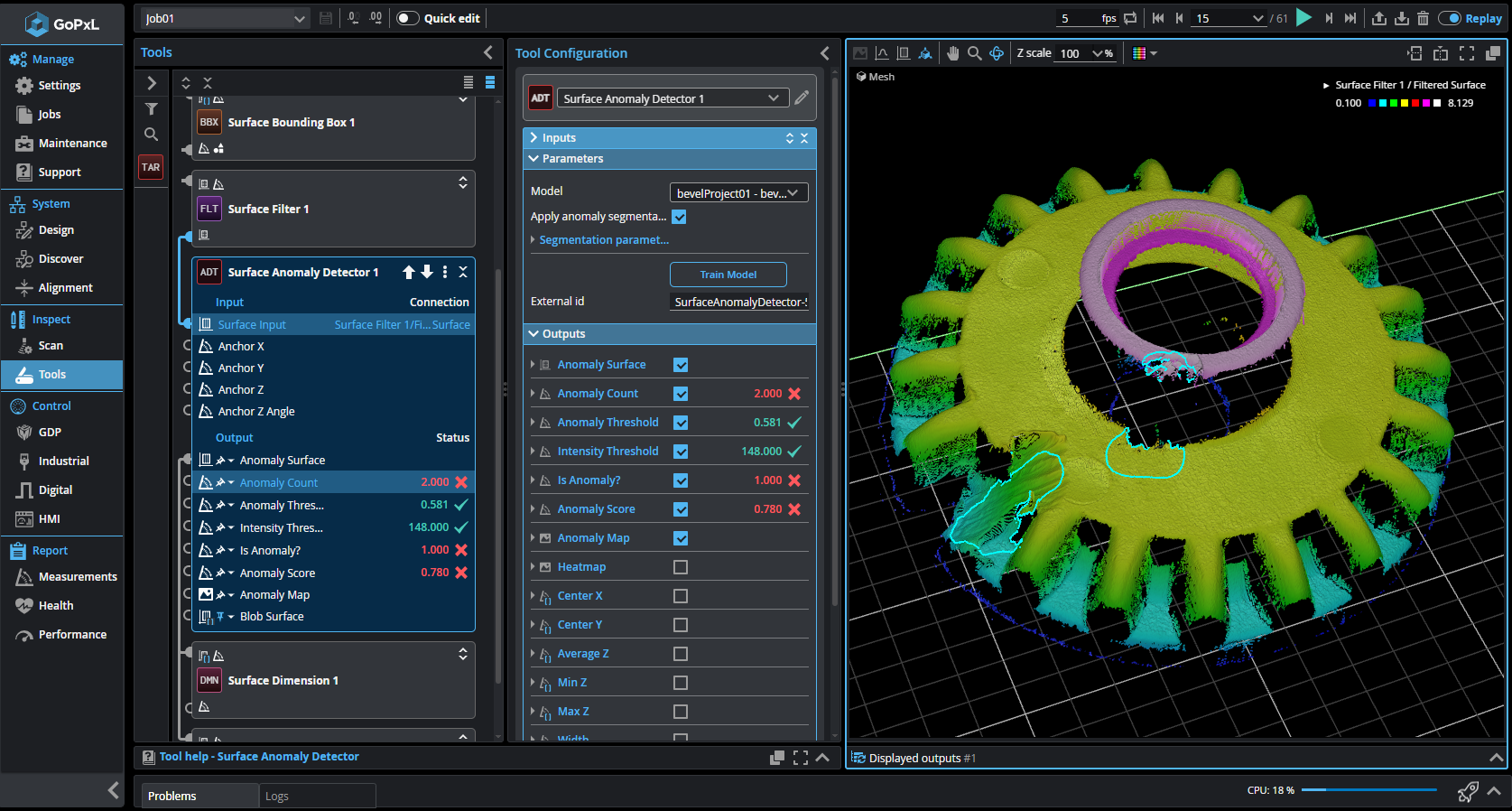Open the Model dropdown
1512x811 pixels.
[737, 192]
